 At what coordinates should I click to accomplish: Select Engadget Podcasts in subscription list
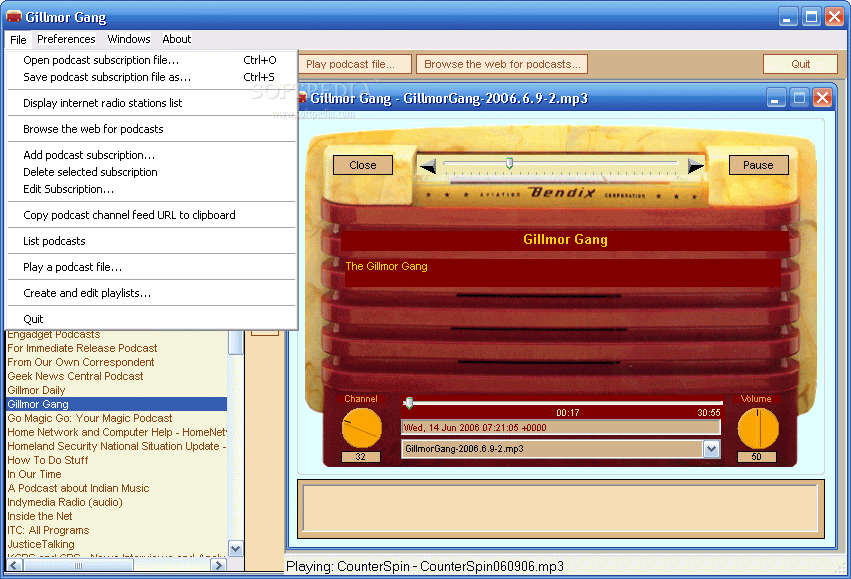coord(117,334)
